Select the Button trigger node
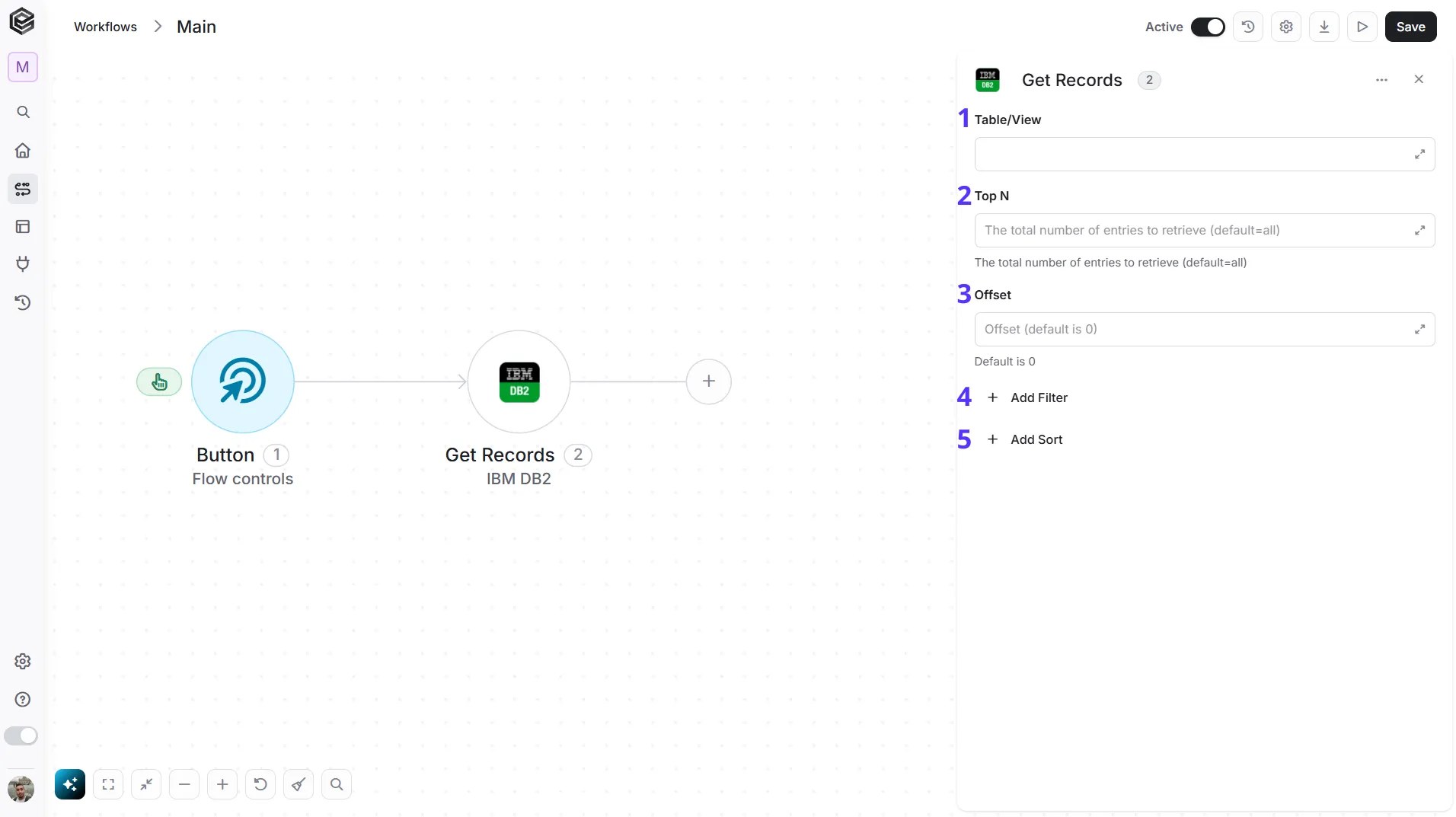The height and width of the screenshot is (817, 1456). (242, 381)
